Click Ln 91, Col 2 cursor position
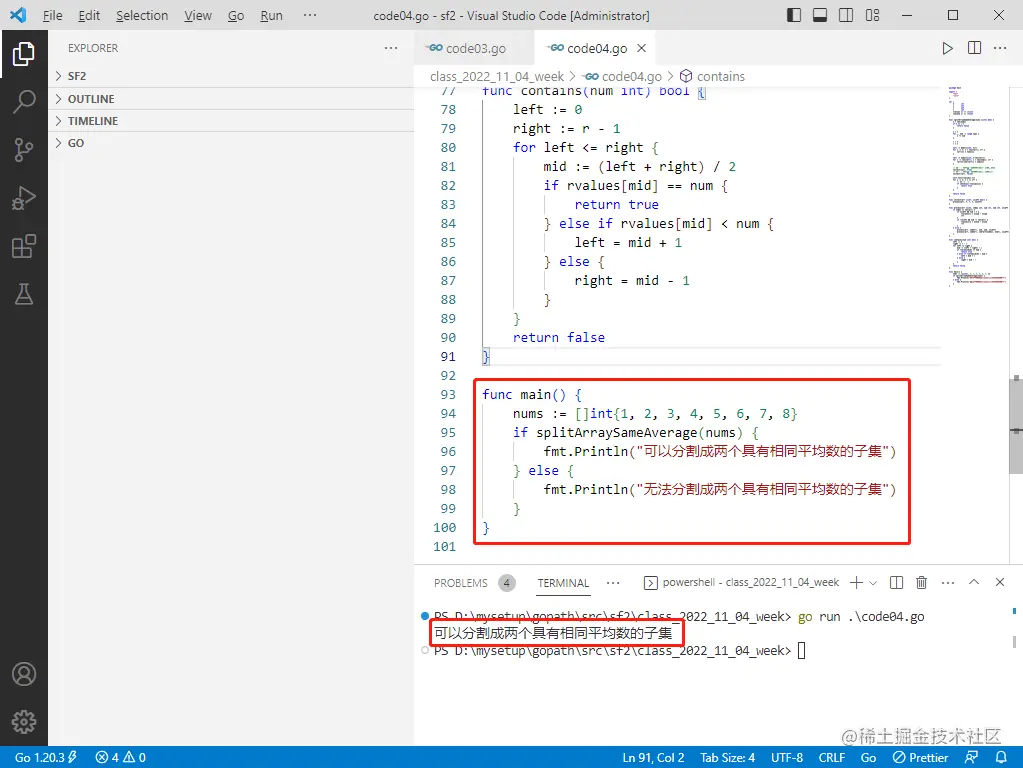The height and width of the screenshot is (768, 1023). click(653, 758)
